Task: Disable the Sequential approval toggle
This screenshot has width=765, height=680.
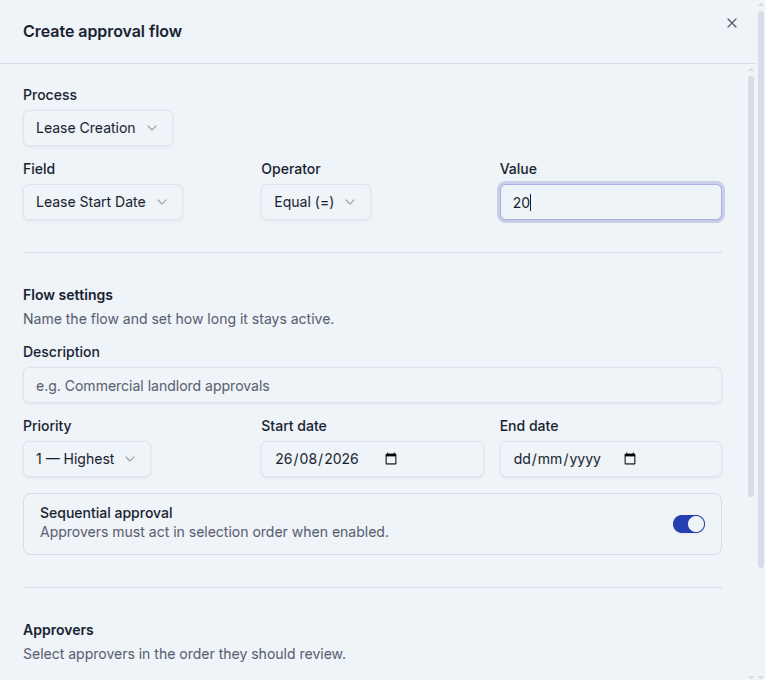Action: 688,524
